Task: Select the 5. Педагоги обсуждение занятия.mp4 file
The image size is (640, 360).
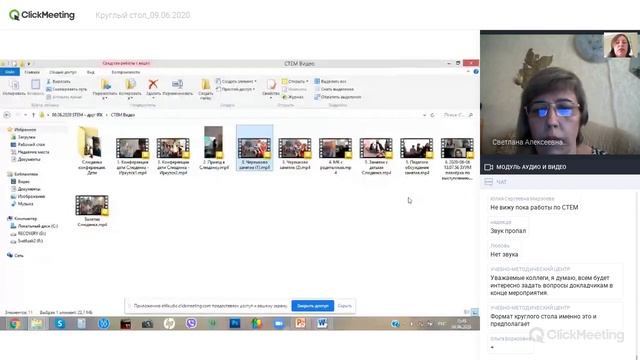Action: [x=417, y=156]
